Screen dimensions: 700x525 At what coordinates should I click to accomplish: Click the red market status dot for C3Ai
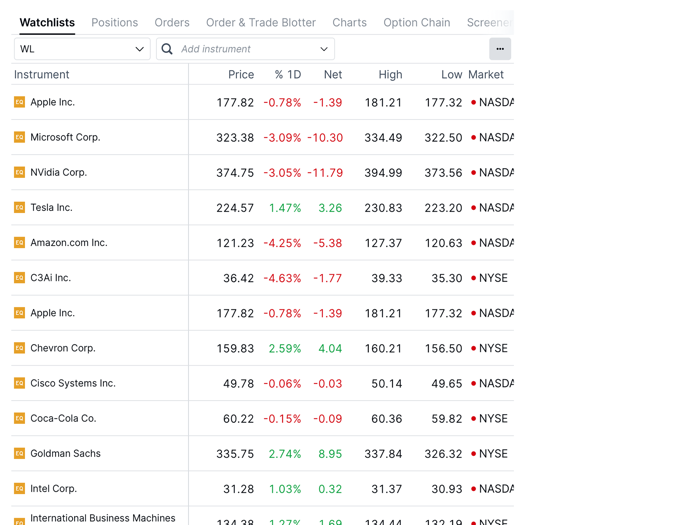pyautogui.click(x=473, y=278)
